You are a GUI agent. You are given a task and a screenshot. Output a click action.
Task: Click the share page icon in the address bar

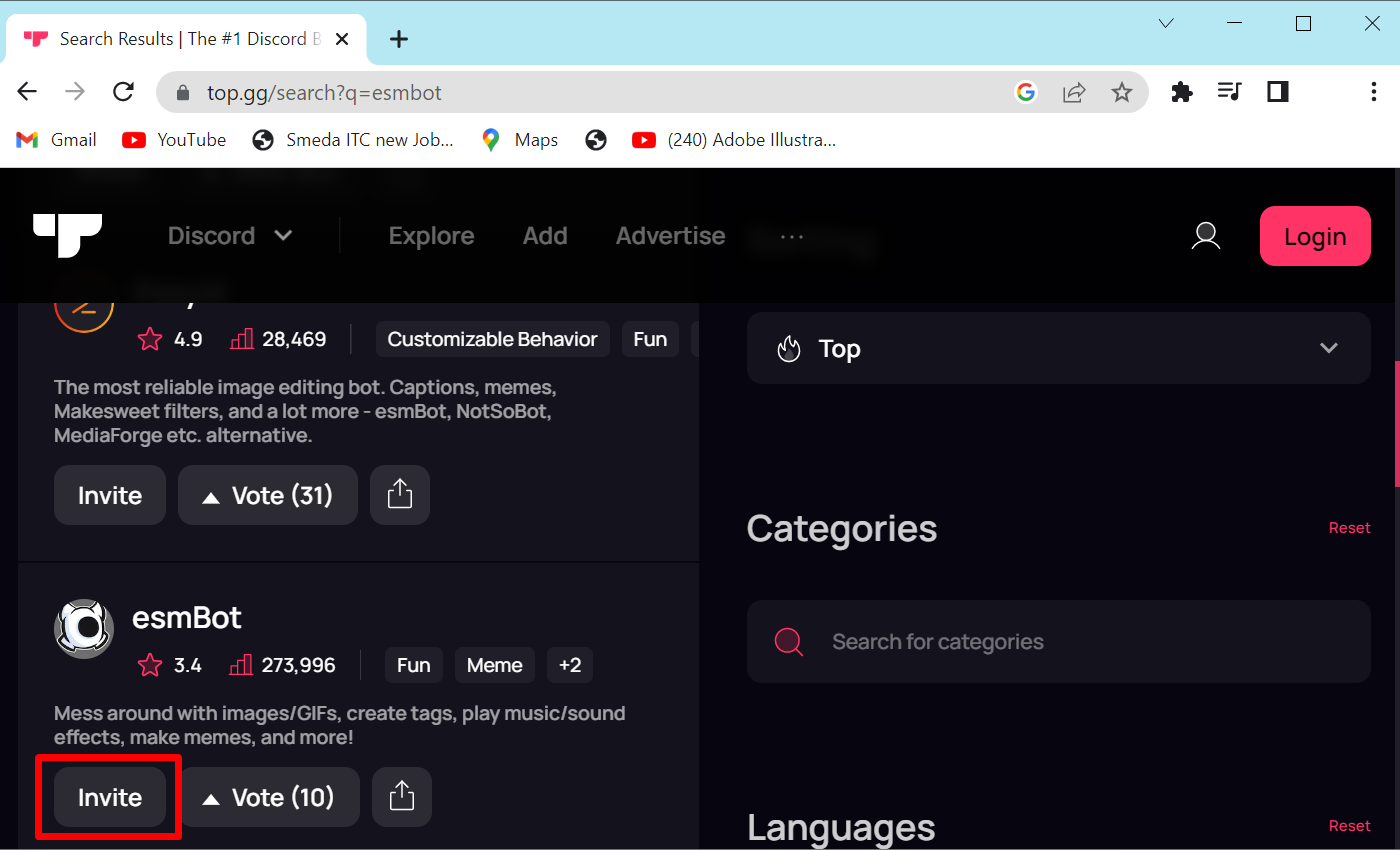click(1074, 92)
